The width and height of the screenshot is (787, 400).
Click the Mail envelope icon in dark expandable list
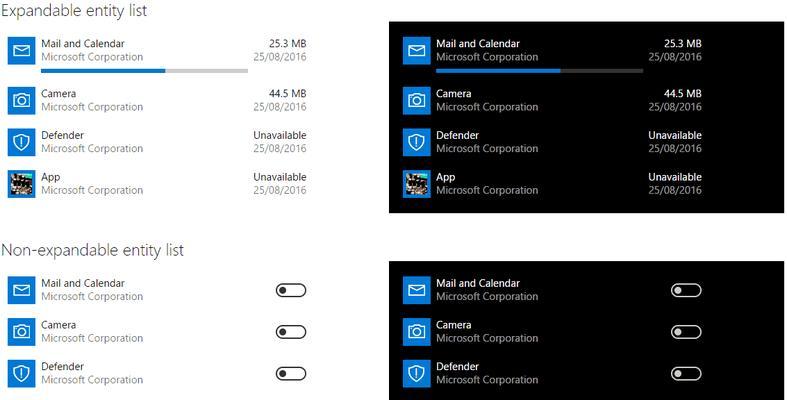(x=417, y=51)
